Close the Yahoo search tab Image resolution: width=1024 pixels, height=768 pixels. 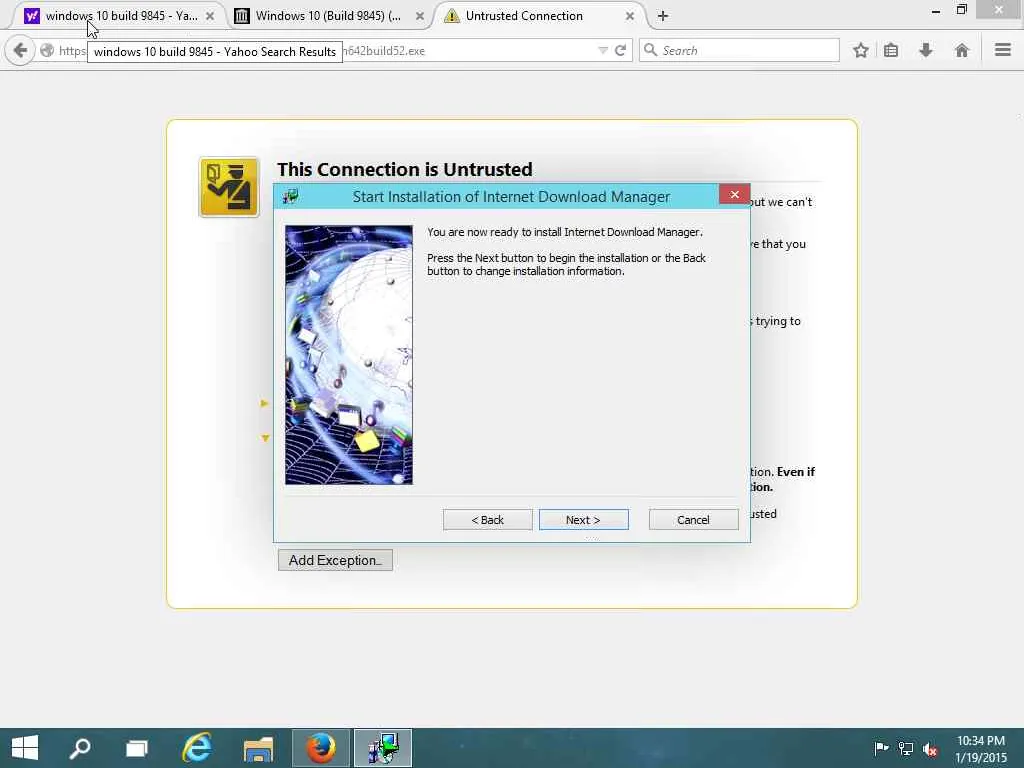(210, 16)
